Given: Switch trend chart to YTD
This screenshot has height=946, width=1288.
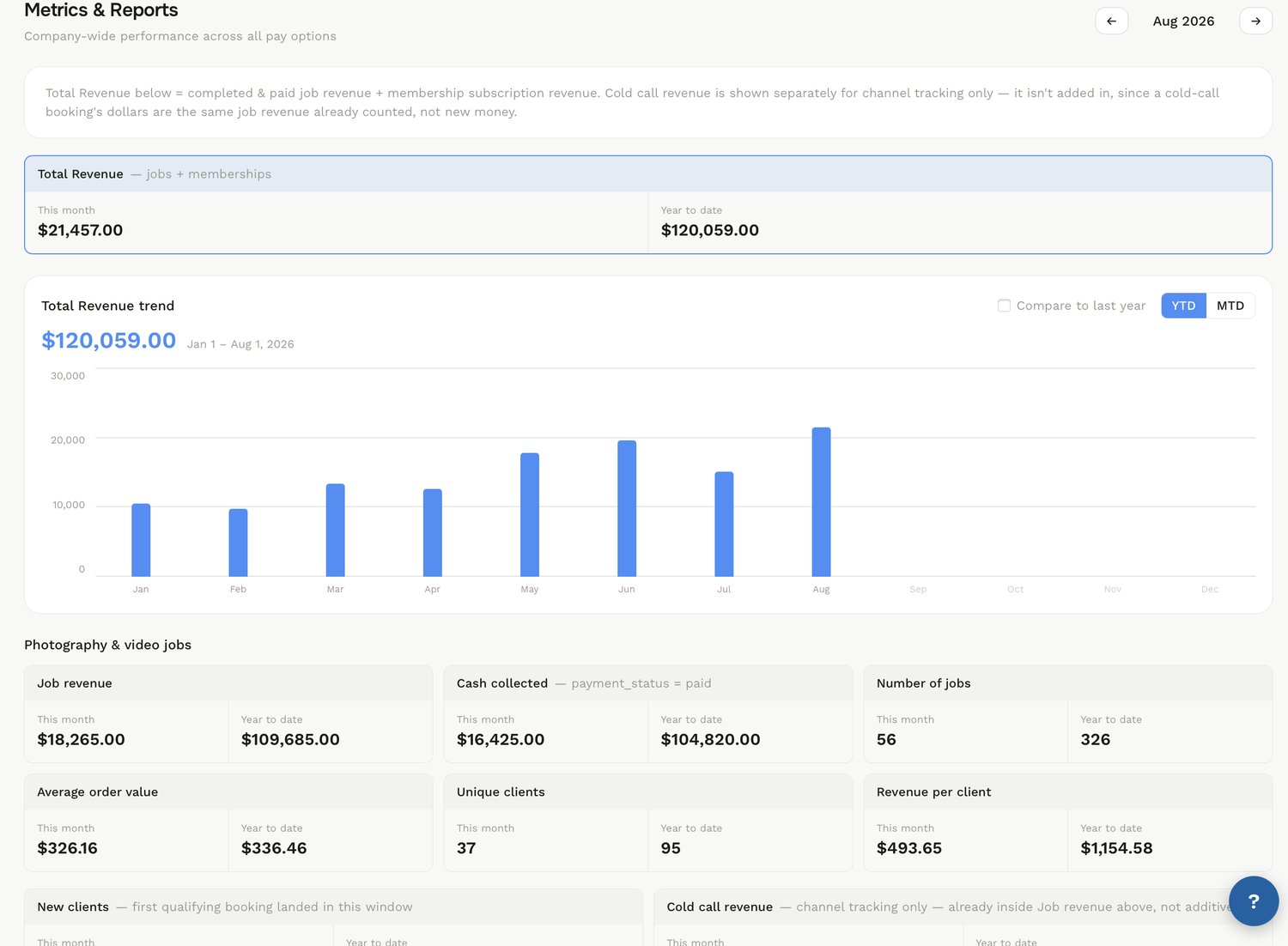Looking at the screenshot, I should pyautogui.click(x=1183, y=306).
